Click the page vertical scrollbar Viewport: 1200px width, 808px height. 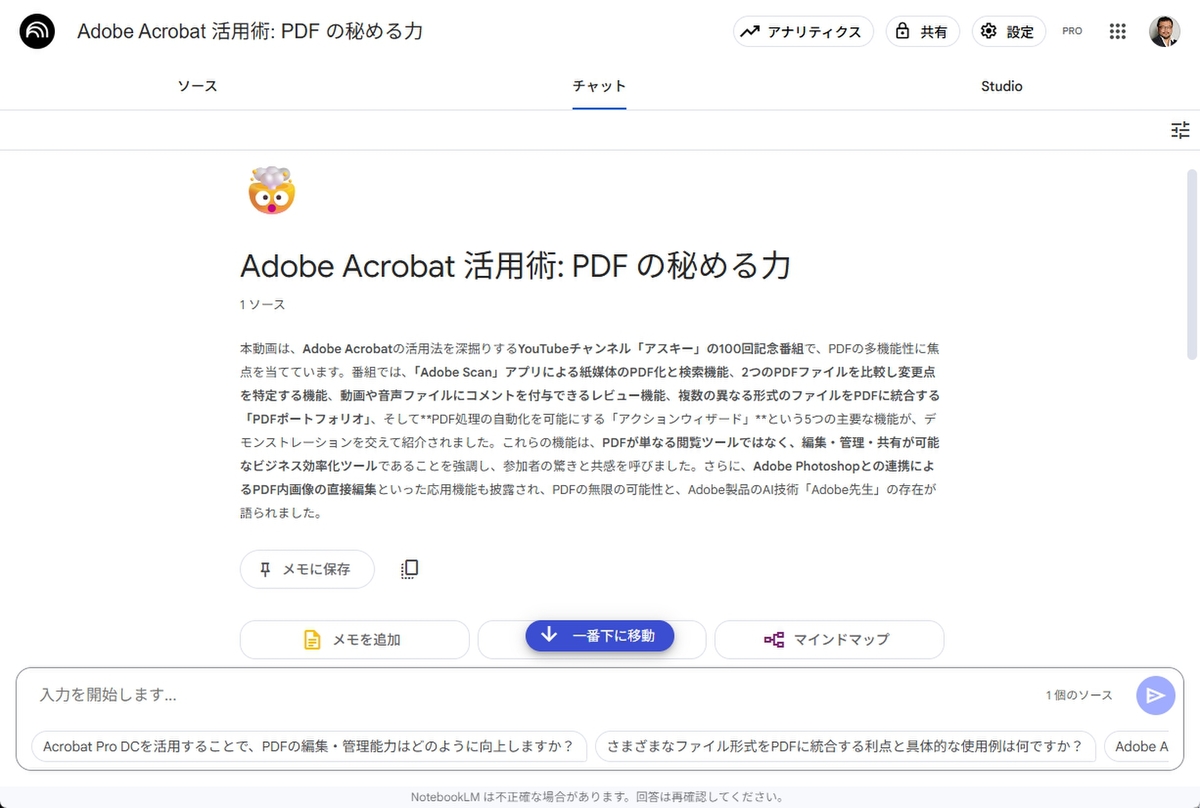(1191, 264)
